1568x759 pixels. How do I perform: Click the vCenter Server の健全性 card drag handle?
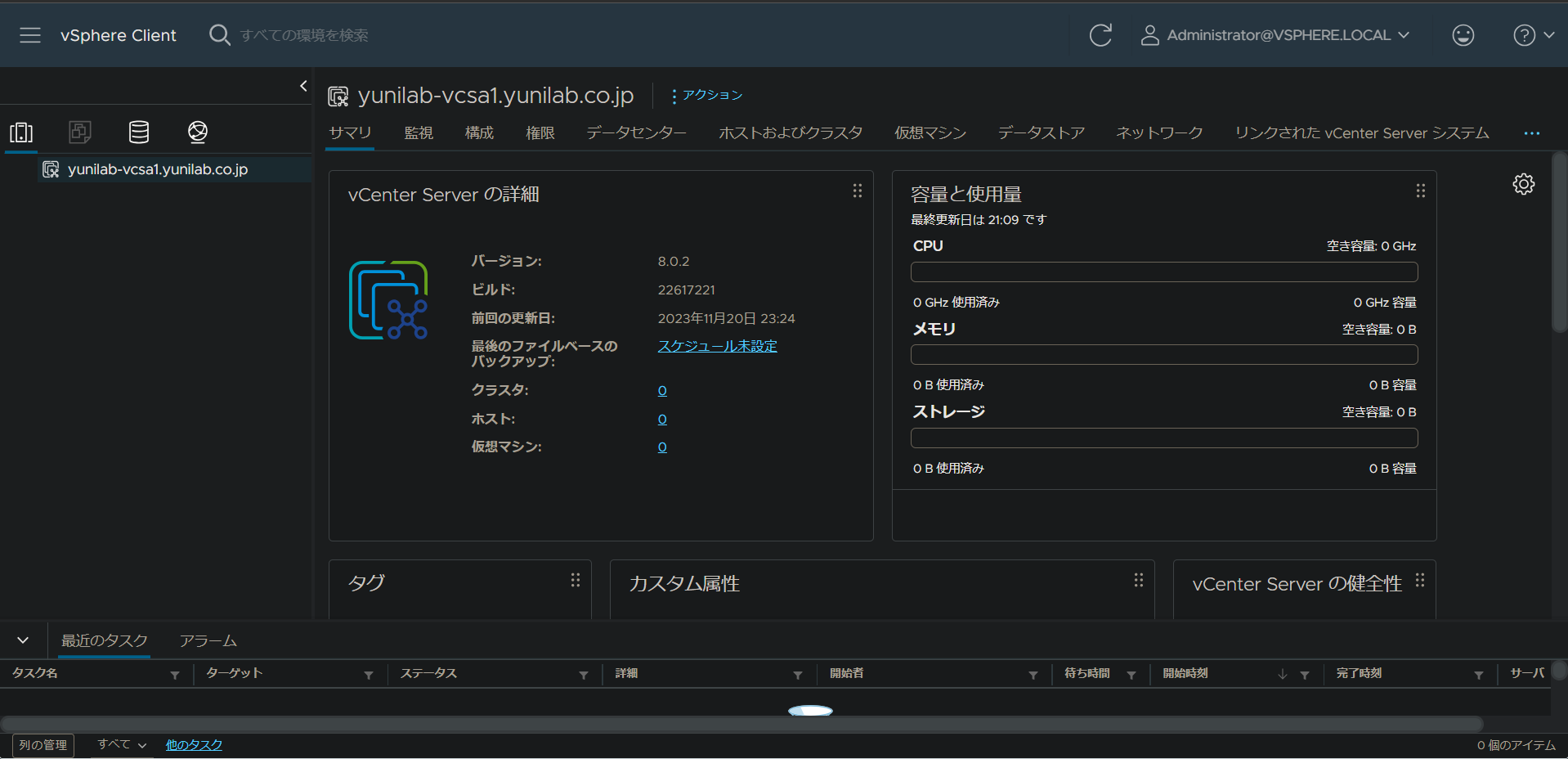1420,580
